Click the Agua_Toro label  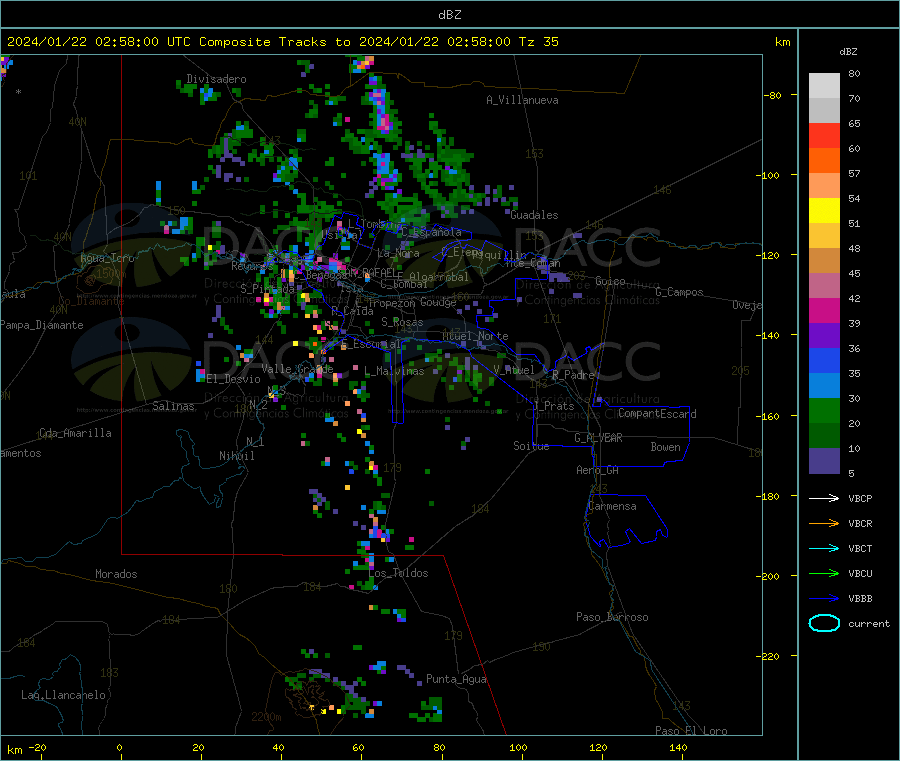point(107,258)
